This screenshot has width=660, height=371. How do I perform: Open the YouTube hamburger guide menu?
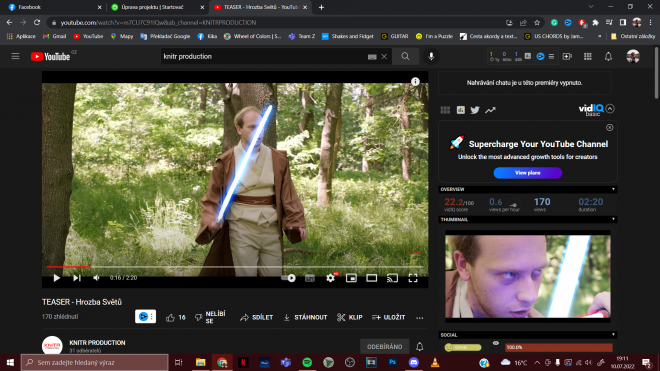click(16, 56)
